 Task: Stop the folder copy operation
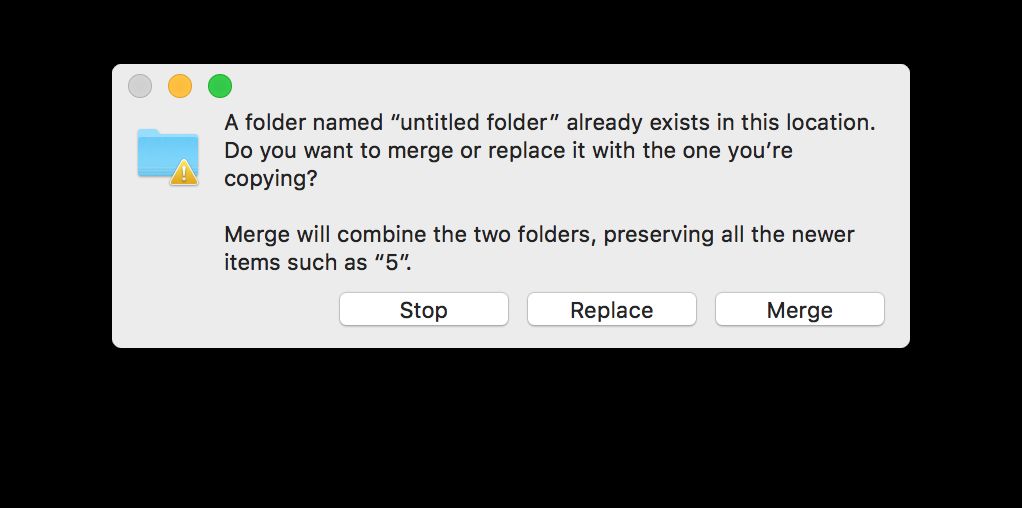coord(423,310)
